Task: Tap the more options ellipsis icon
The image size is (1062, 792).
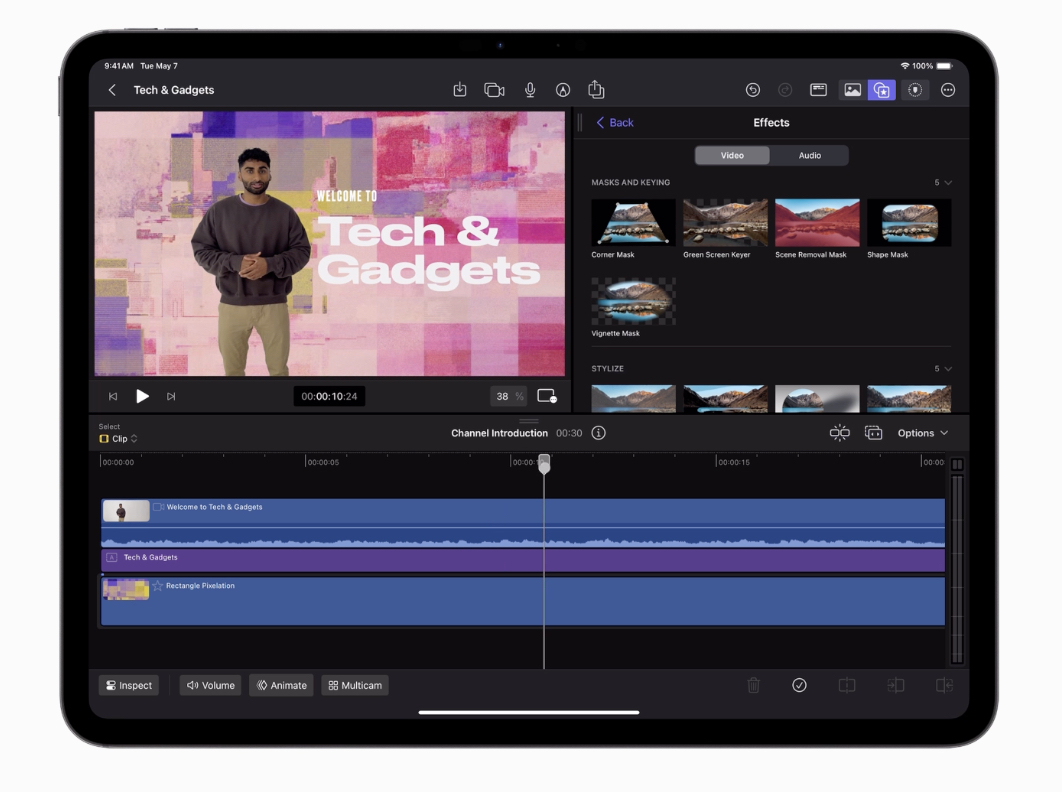Action: coord(948,90)
